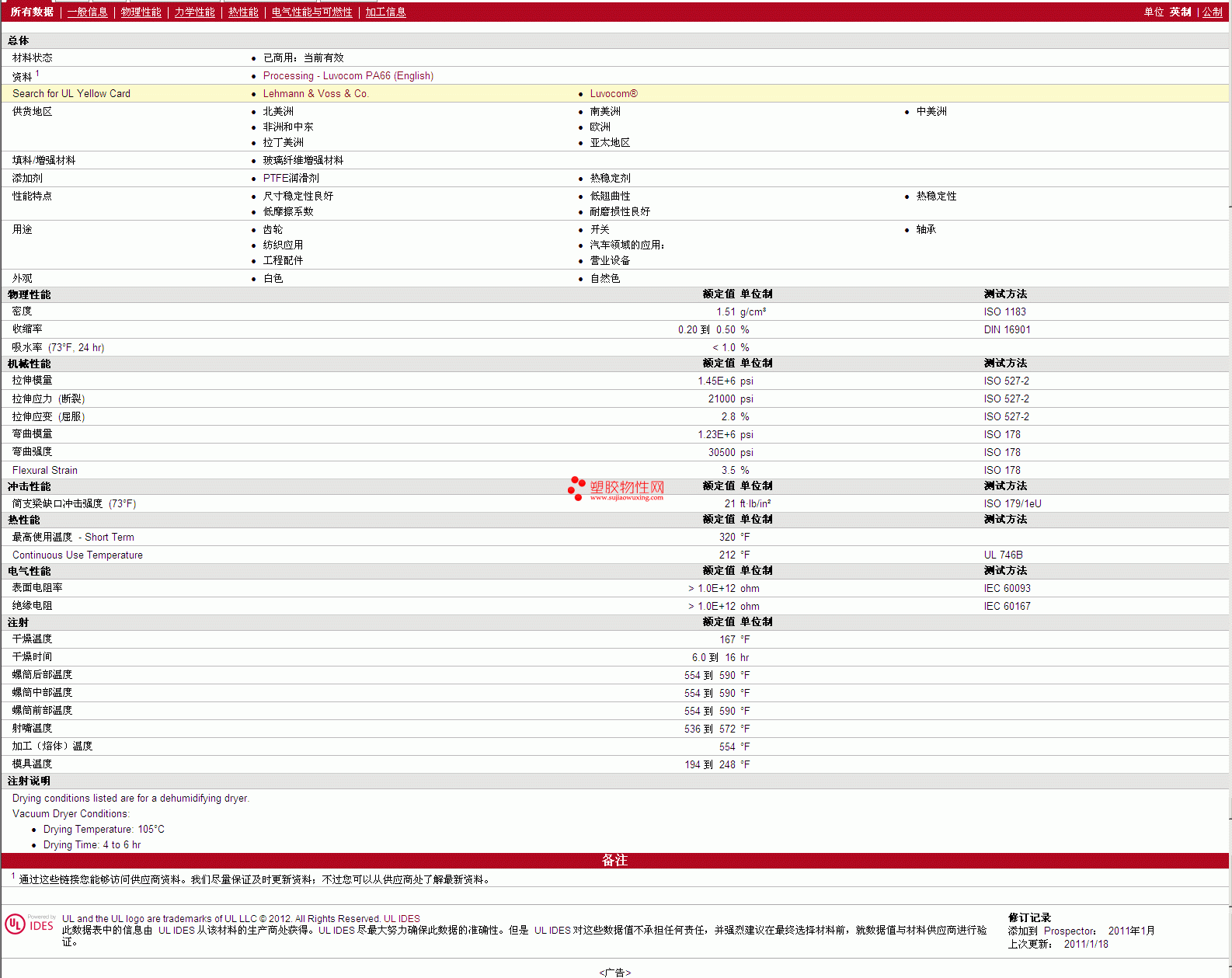The width and height of the screenshot is (1232, 978).
Task: Click the 塑胶物性网 watermark logo
Action: (616, 488)
